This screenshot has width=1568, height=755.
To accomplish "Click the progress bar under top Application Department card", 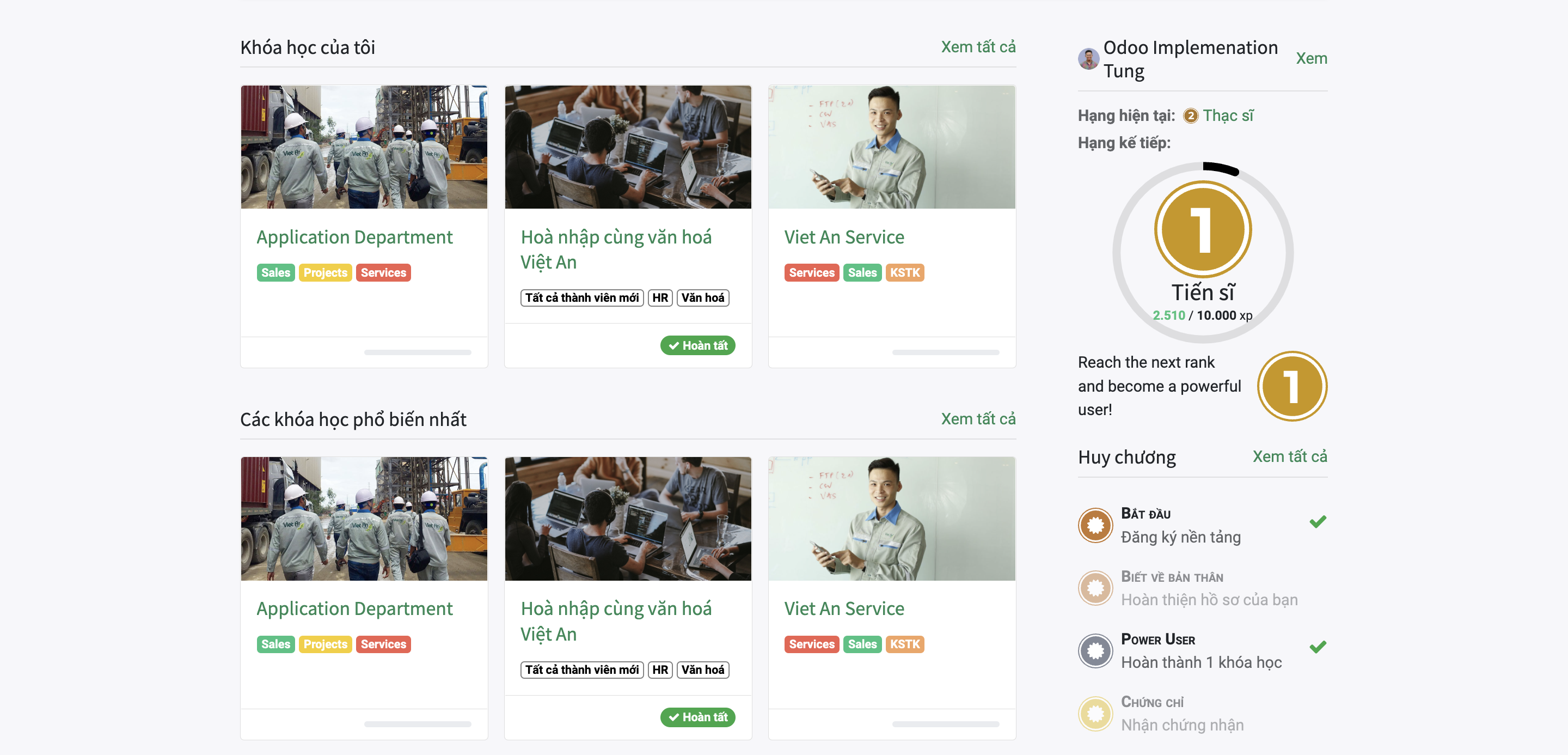I will [x=418, y=352].
